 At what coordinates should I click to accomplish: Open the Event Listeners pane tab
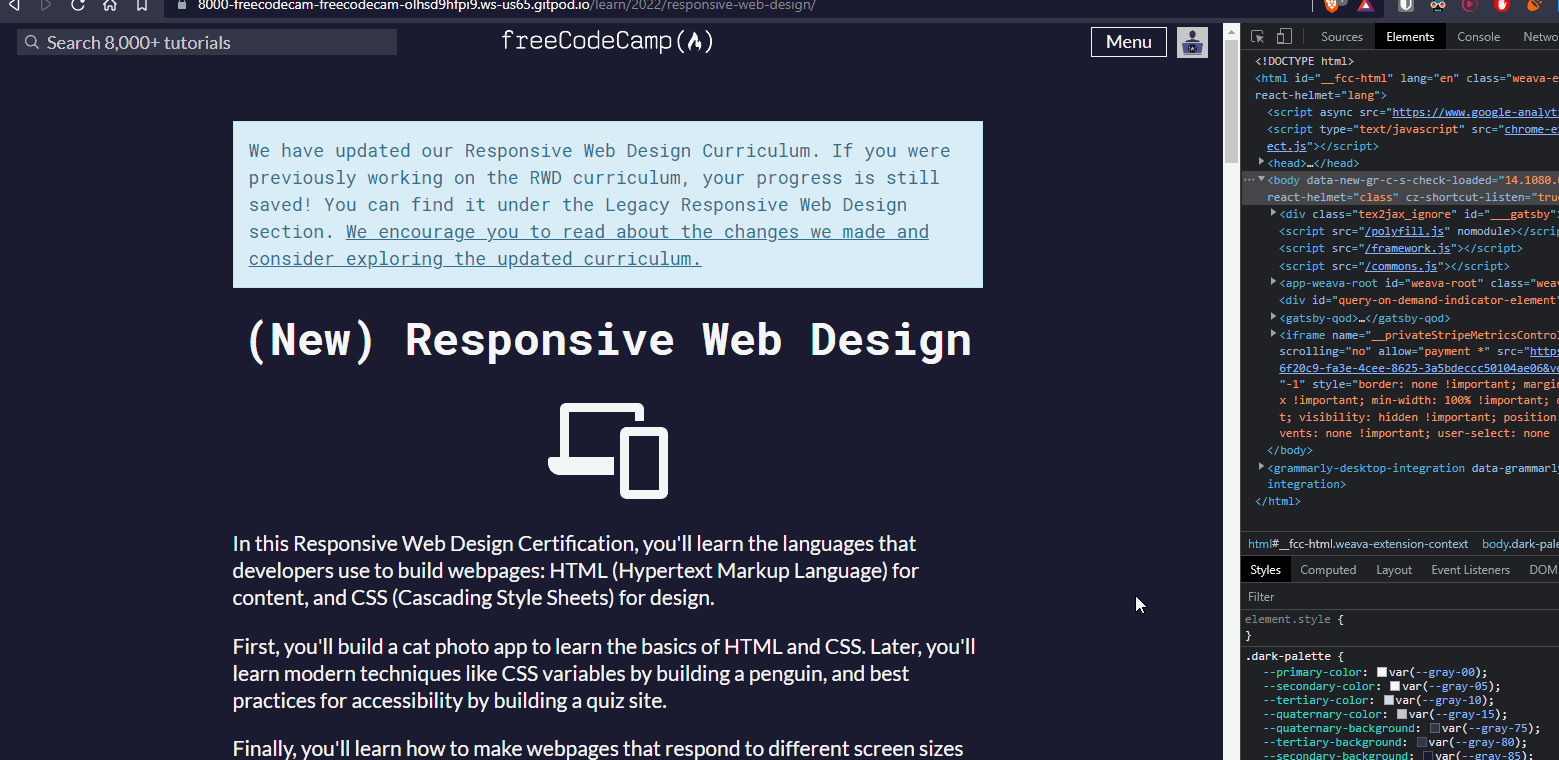pos(1470,570)
